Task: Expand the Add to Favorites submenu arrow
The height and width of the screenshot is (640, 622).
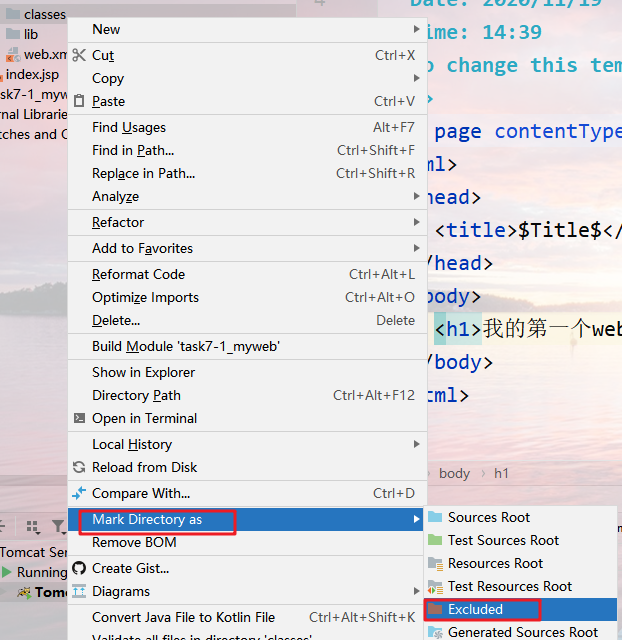Action: [416, 248]
